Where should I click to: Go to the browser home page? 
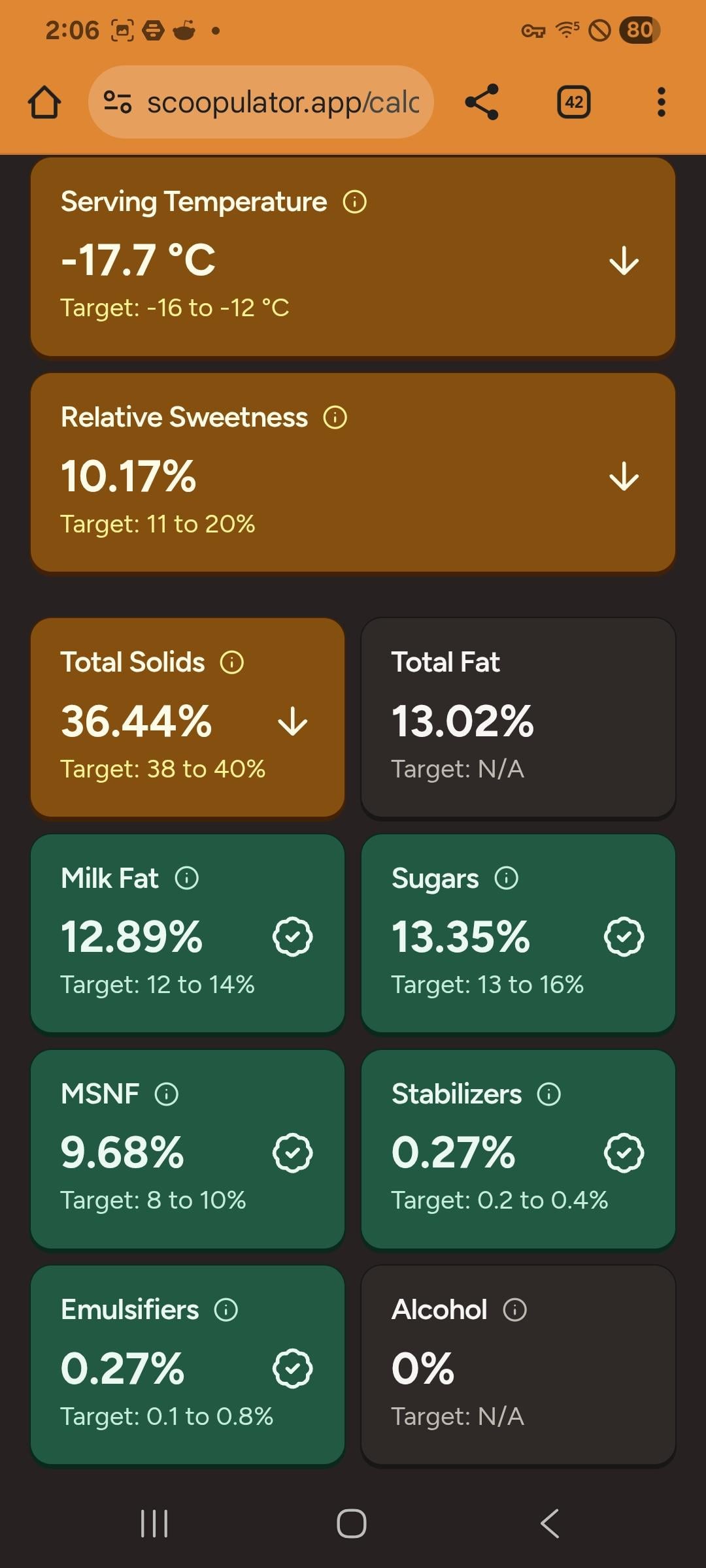(44, 103)
